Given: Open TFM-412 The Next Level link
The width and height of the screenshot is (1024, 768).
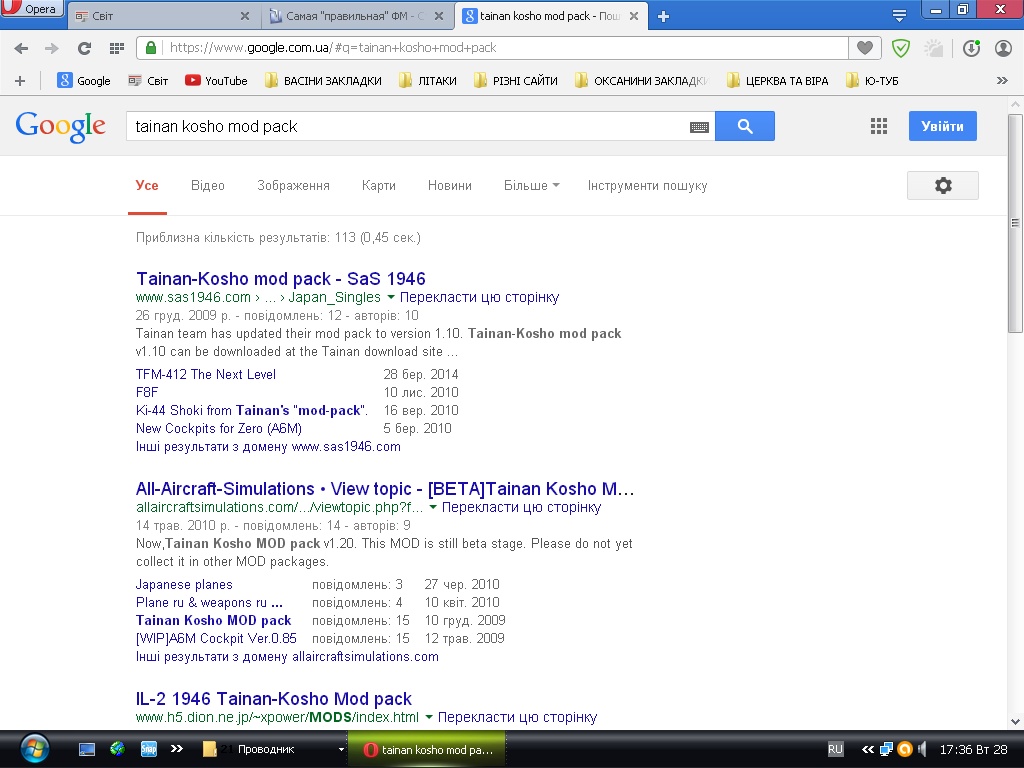Looking at the screenshot, I should 206,374.
